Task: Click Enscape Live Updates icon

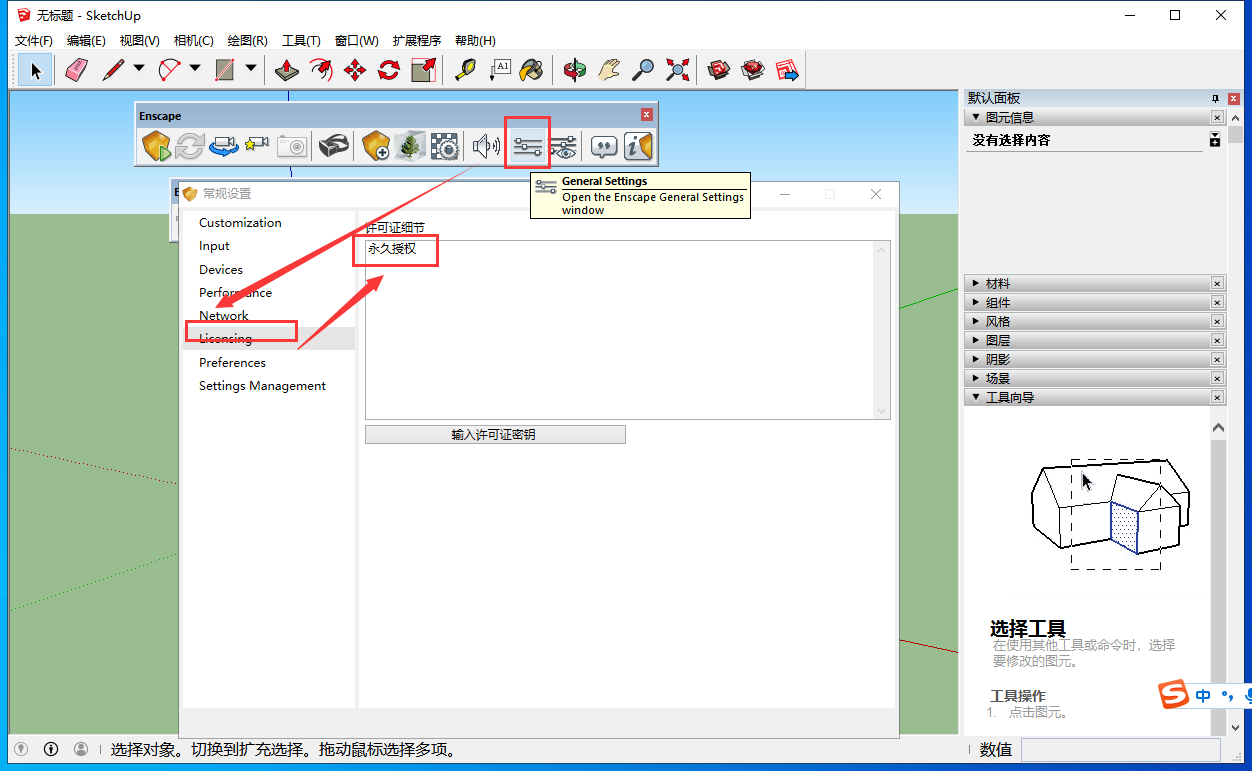Action: point(190,147)
